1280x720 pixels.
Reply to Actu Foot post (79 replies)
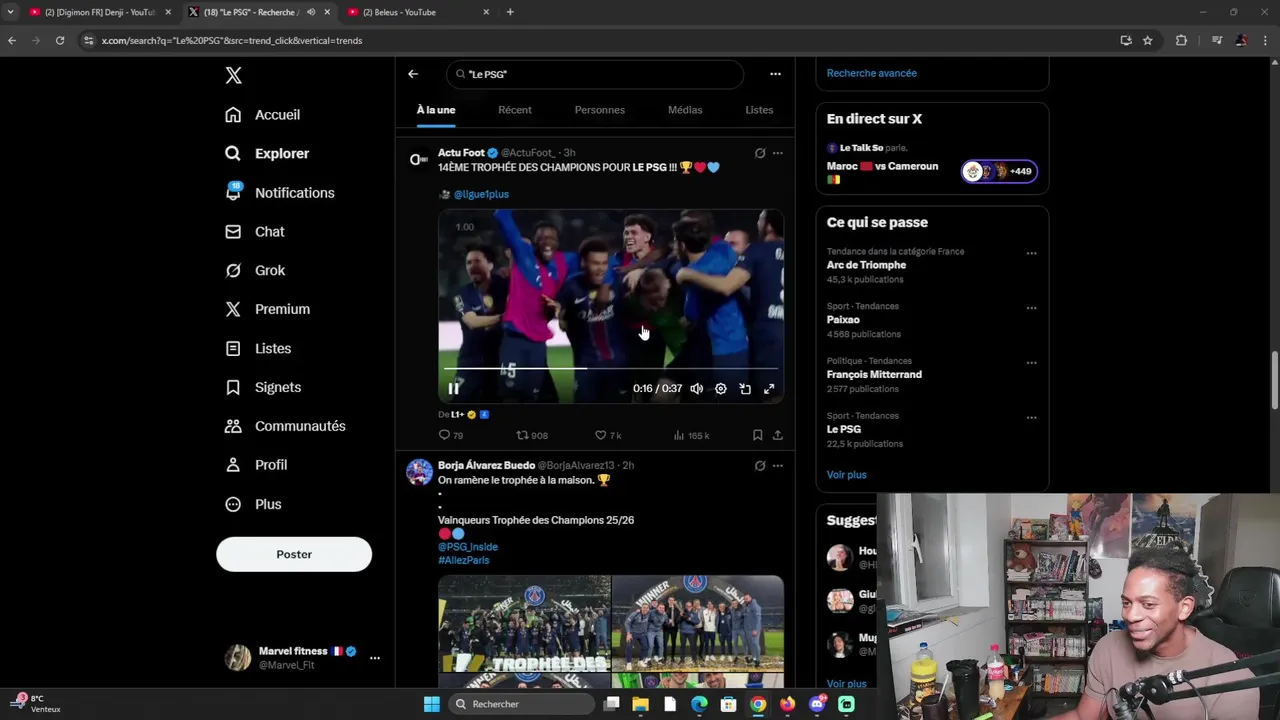point(451,436)
